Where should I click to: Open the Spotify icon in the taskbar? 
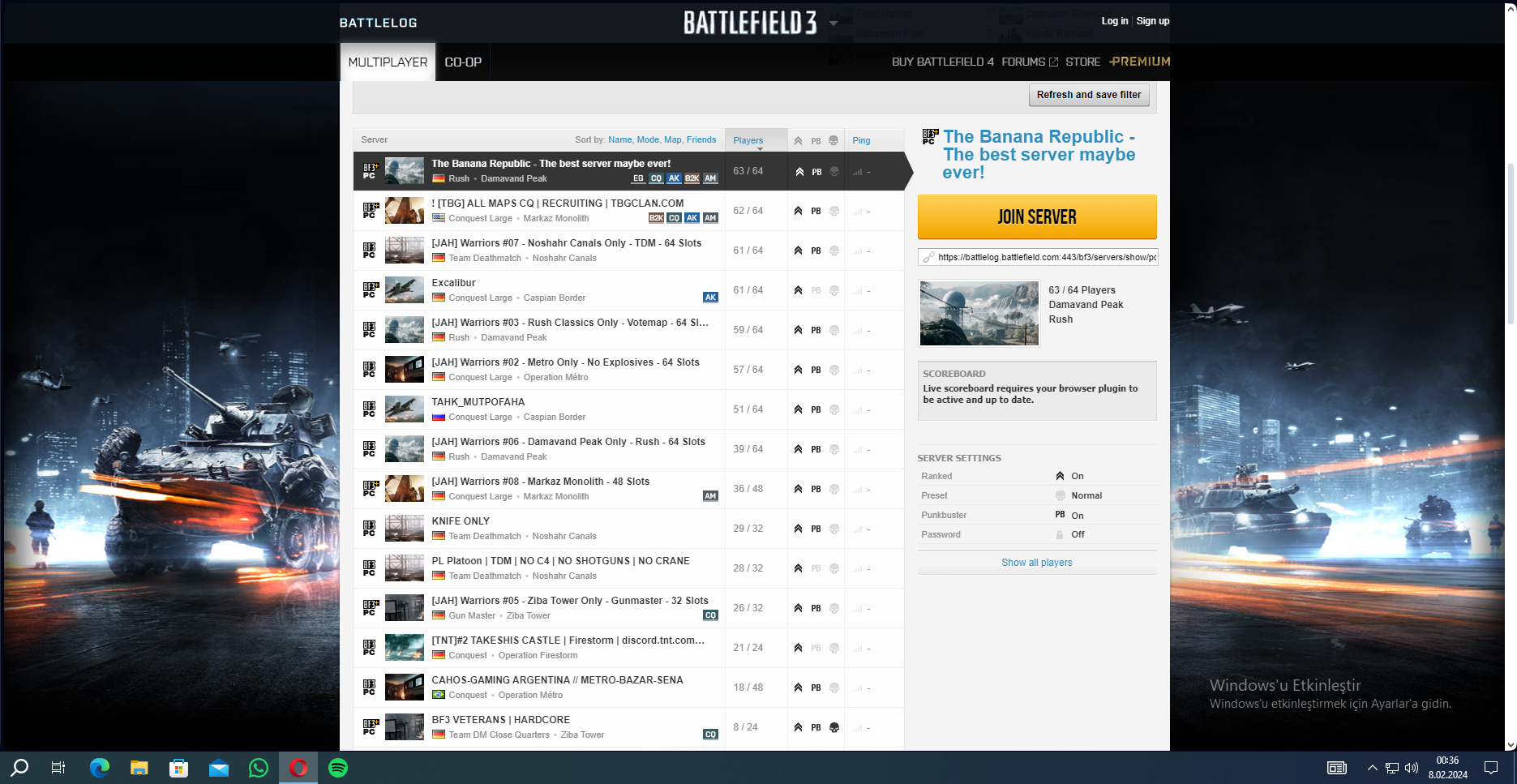pos(338,768)
